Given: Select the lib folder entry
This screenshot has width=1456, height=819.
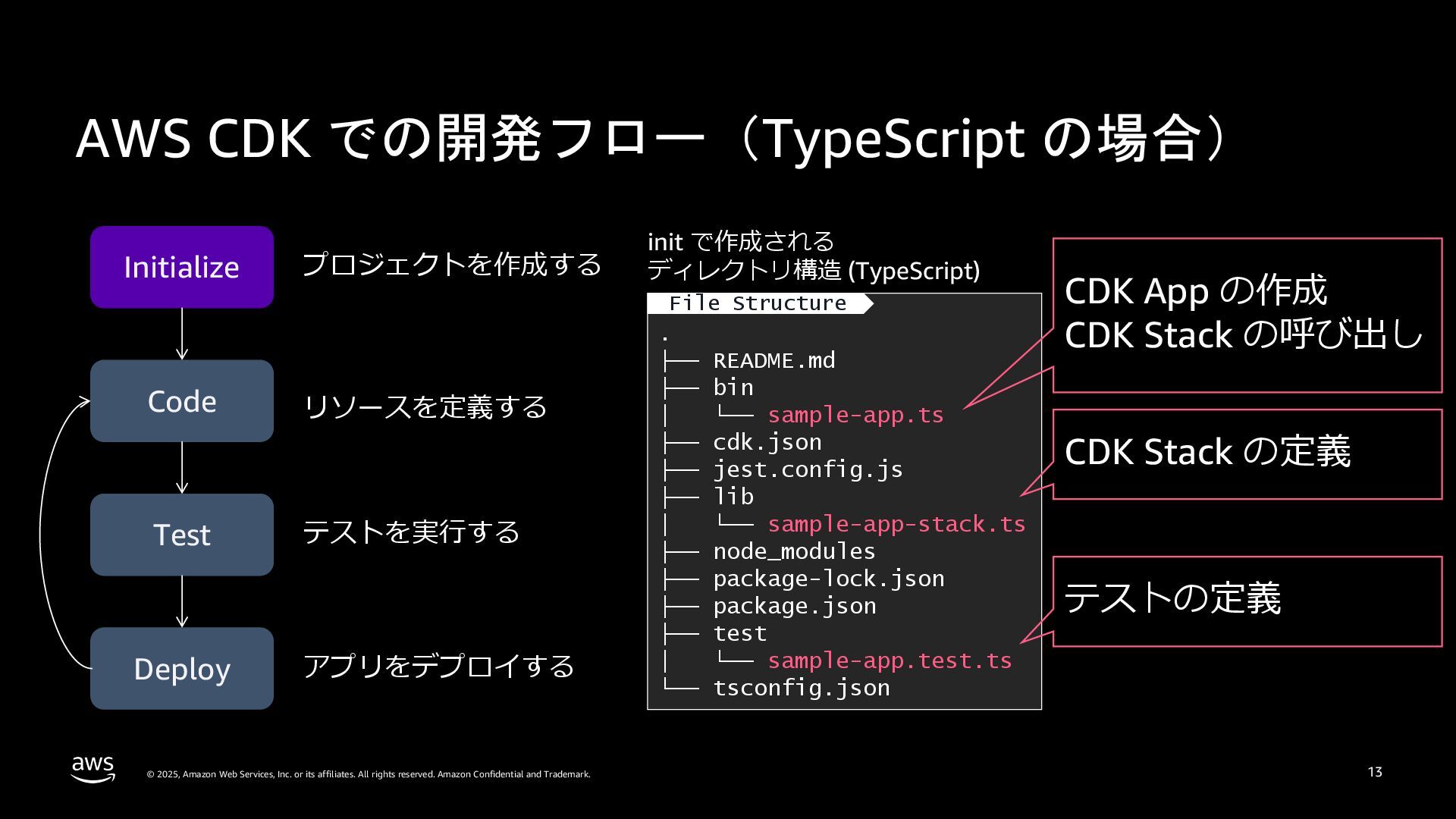Looking at the screenshot, I should coord(733,497).
